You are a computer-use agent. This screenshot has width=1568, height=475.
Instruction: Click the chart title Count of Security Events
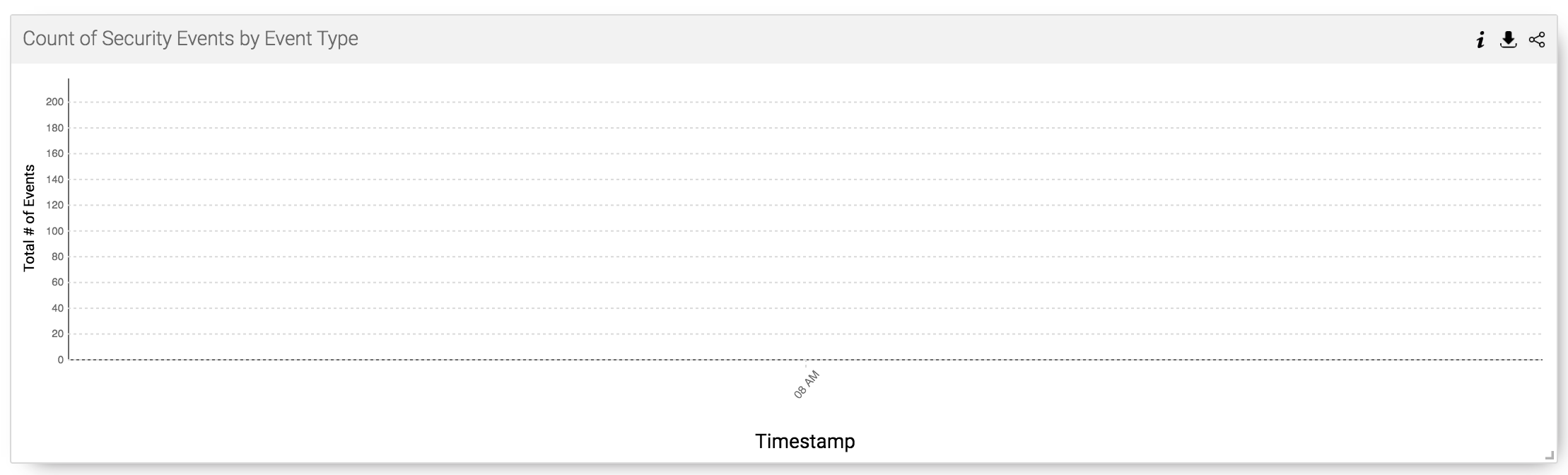click(x=191, y=38)
